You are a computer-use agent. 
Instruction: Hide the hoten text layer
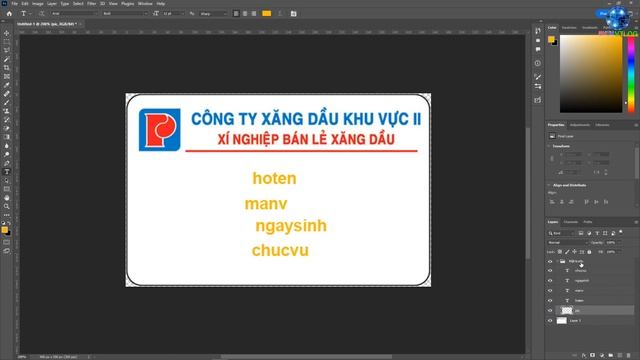pyautogui.click(x=550, y=301)
